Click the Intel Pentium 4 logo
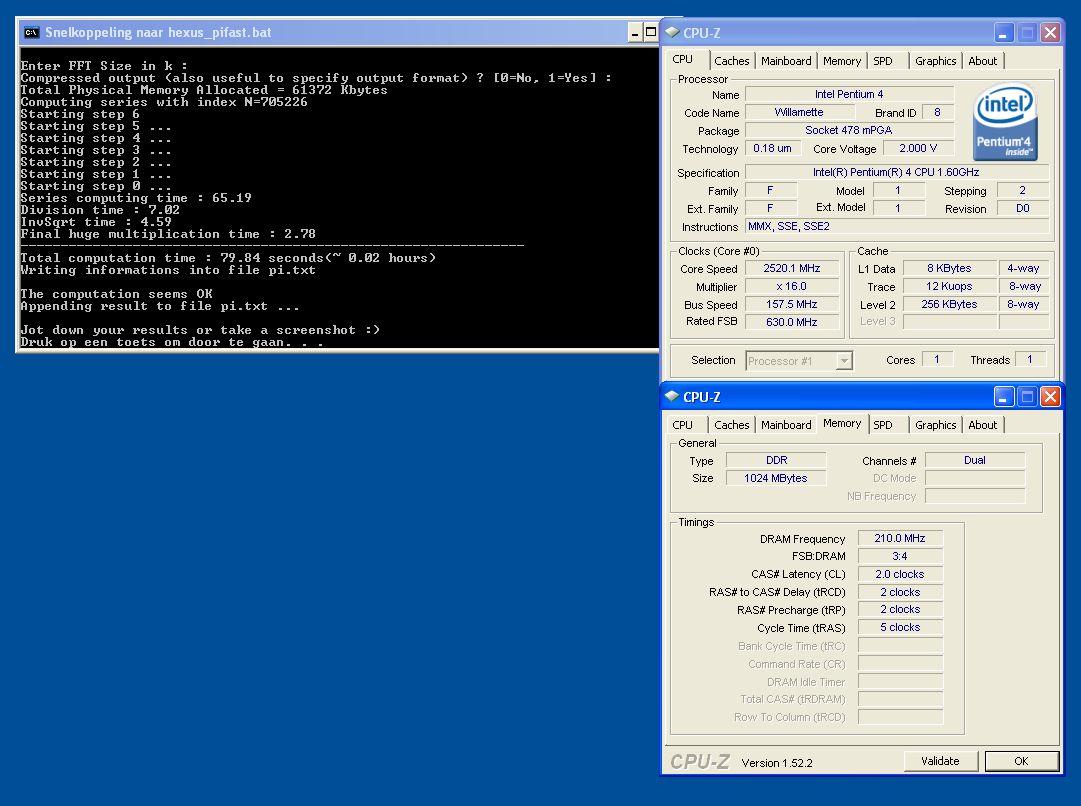This screenshot has height=806, width=1081. 1004,121
